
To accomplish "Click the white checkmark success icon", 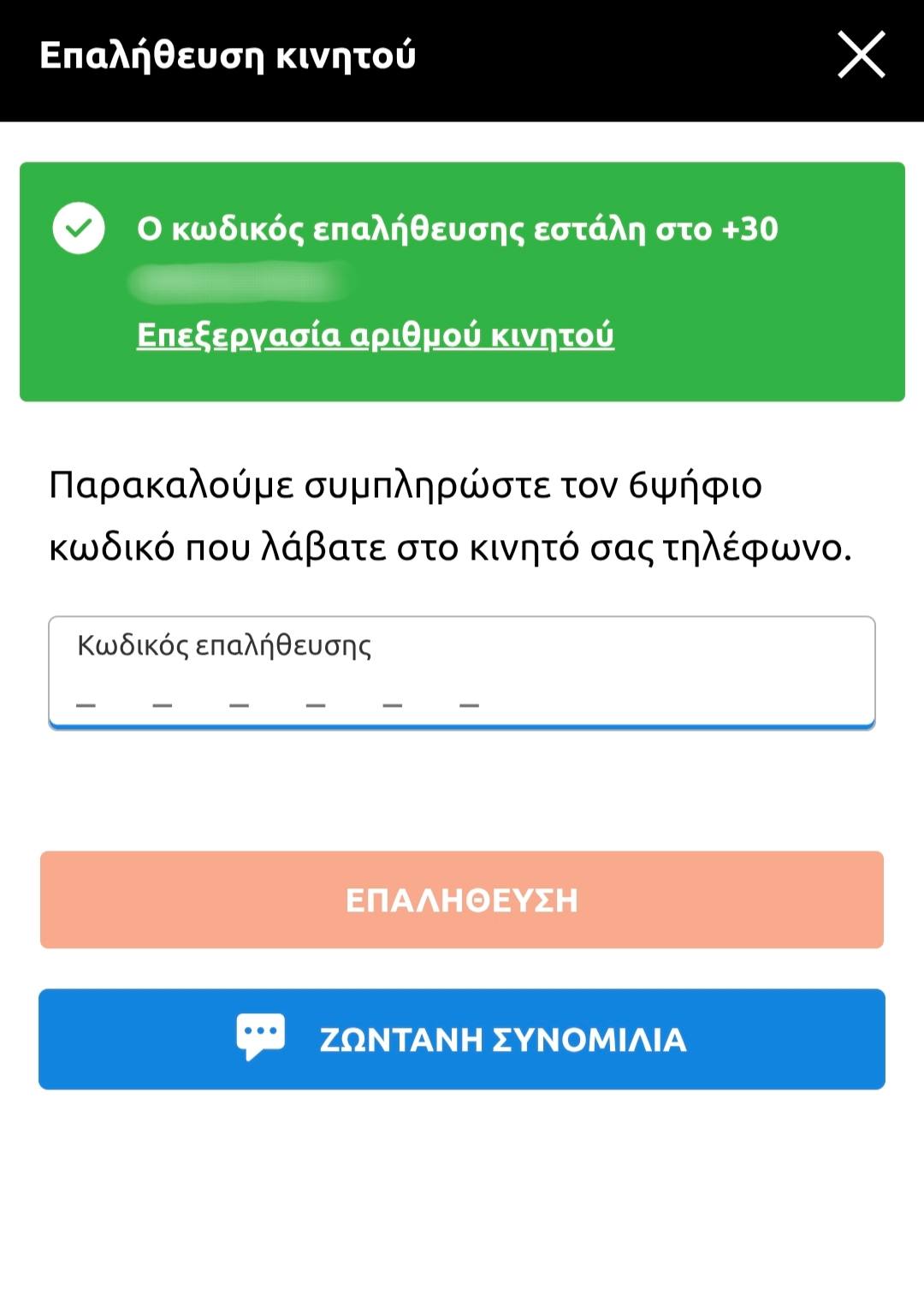I will (x=79, y=229).
